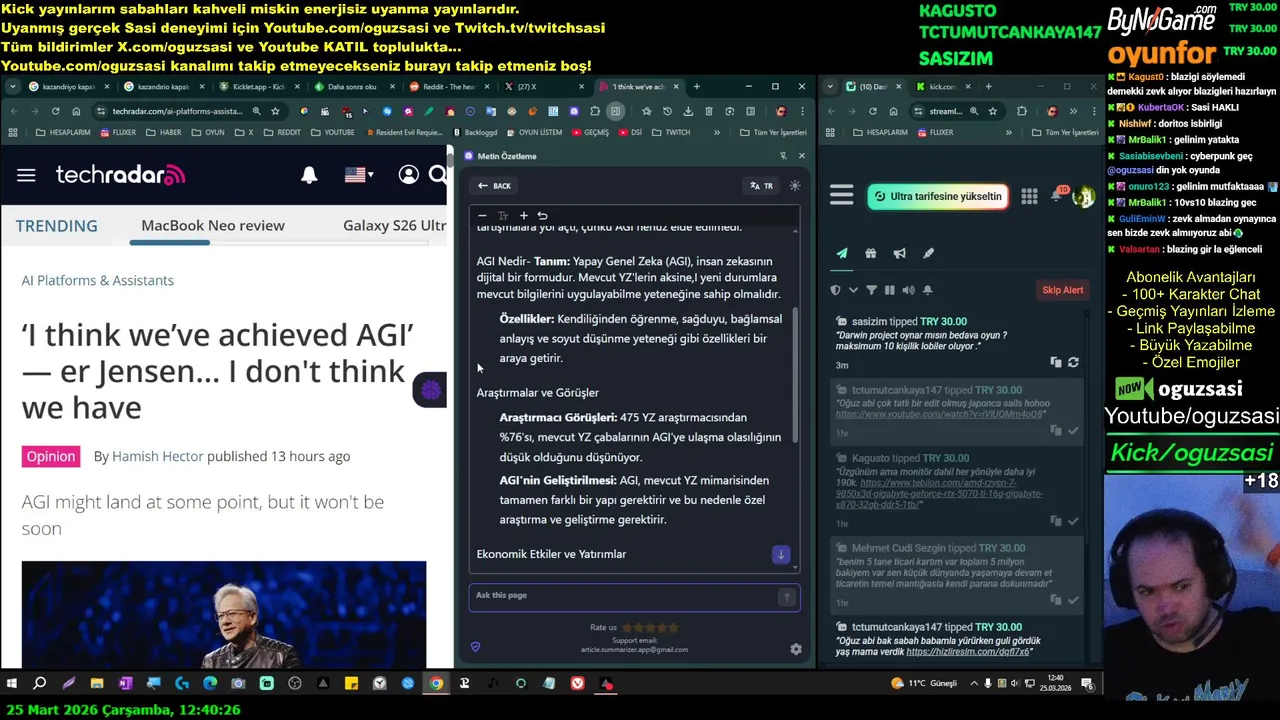Open the summarizer settings gear
This screenshot has height=720, width=1280.
pyautogui.click(x=796, y=649)
